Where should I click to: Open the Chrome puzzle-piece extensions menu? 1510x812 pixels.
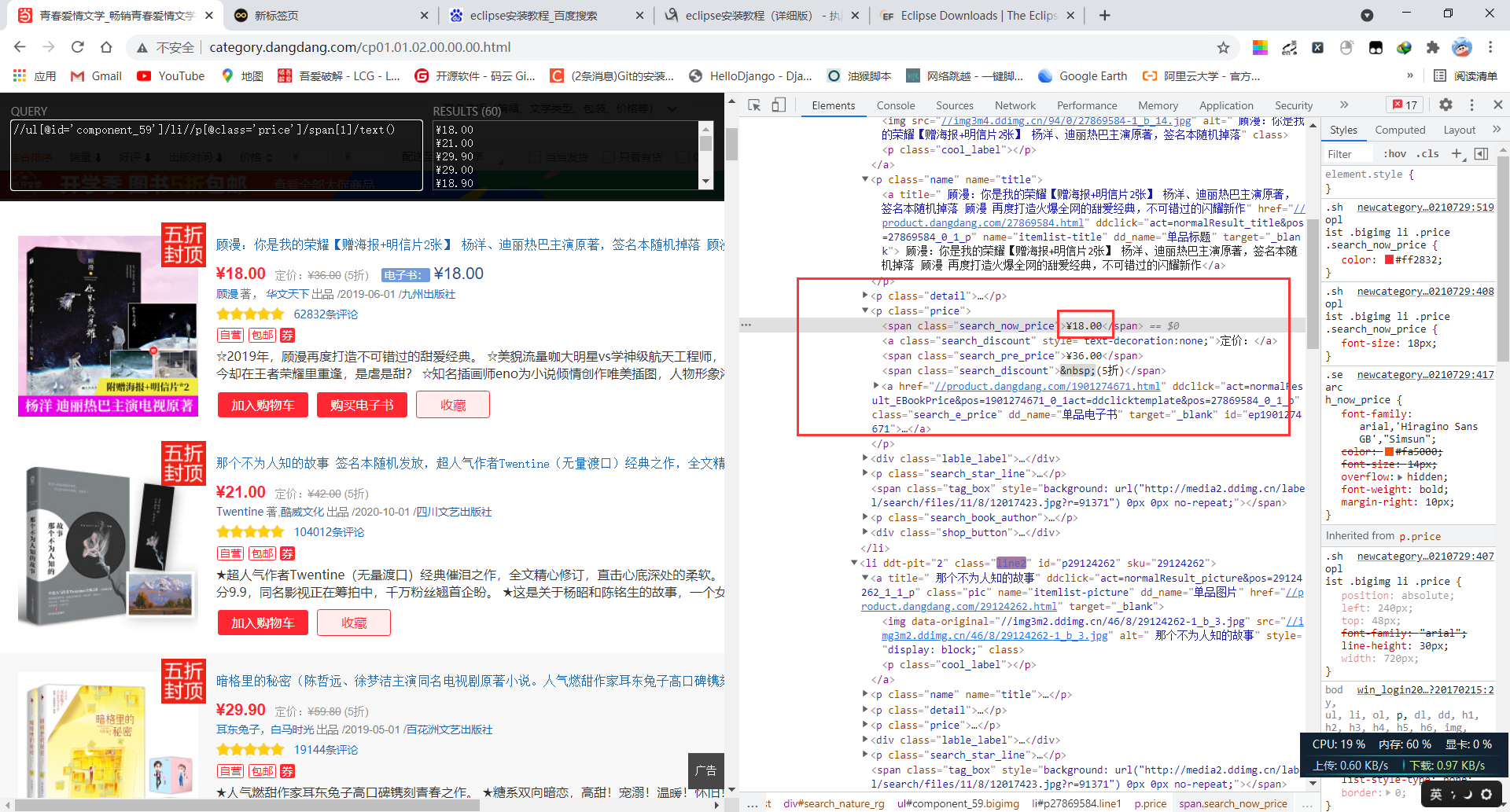[x=1433, y=47]
